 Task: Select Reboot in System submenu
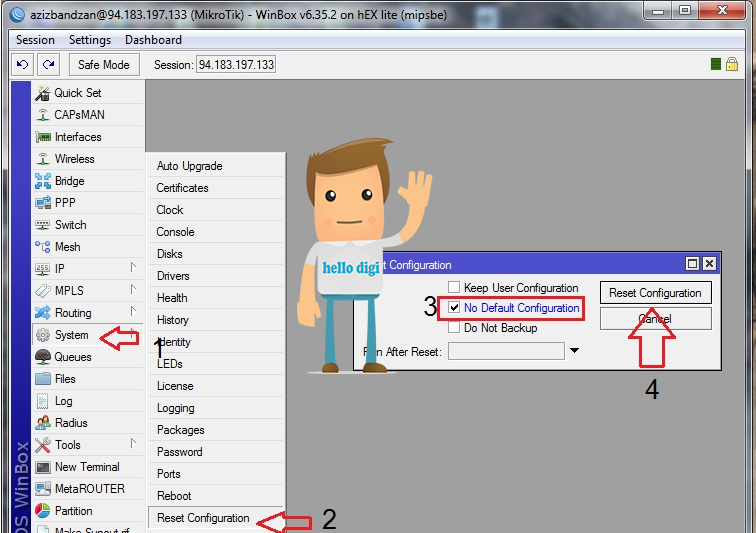tap(216, 496)
